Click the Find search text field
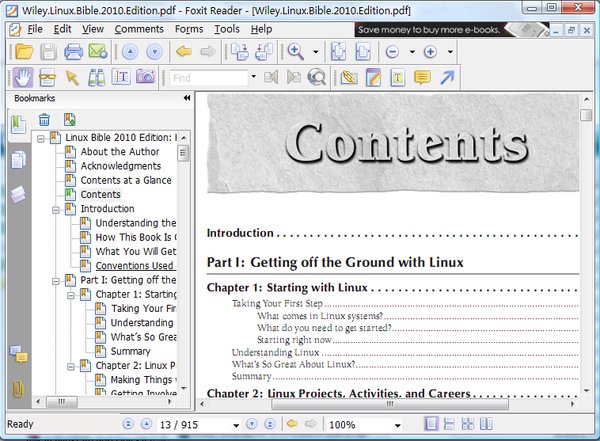 [x=206, y=76]
